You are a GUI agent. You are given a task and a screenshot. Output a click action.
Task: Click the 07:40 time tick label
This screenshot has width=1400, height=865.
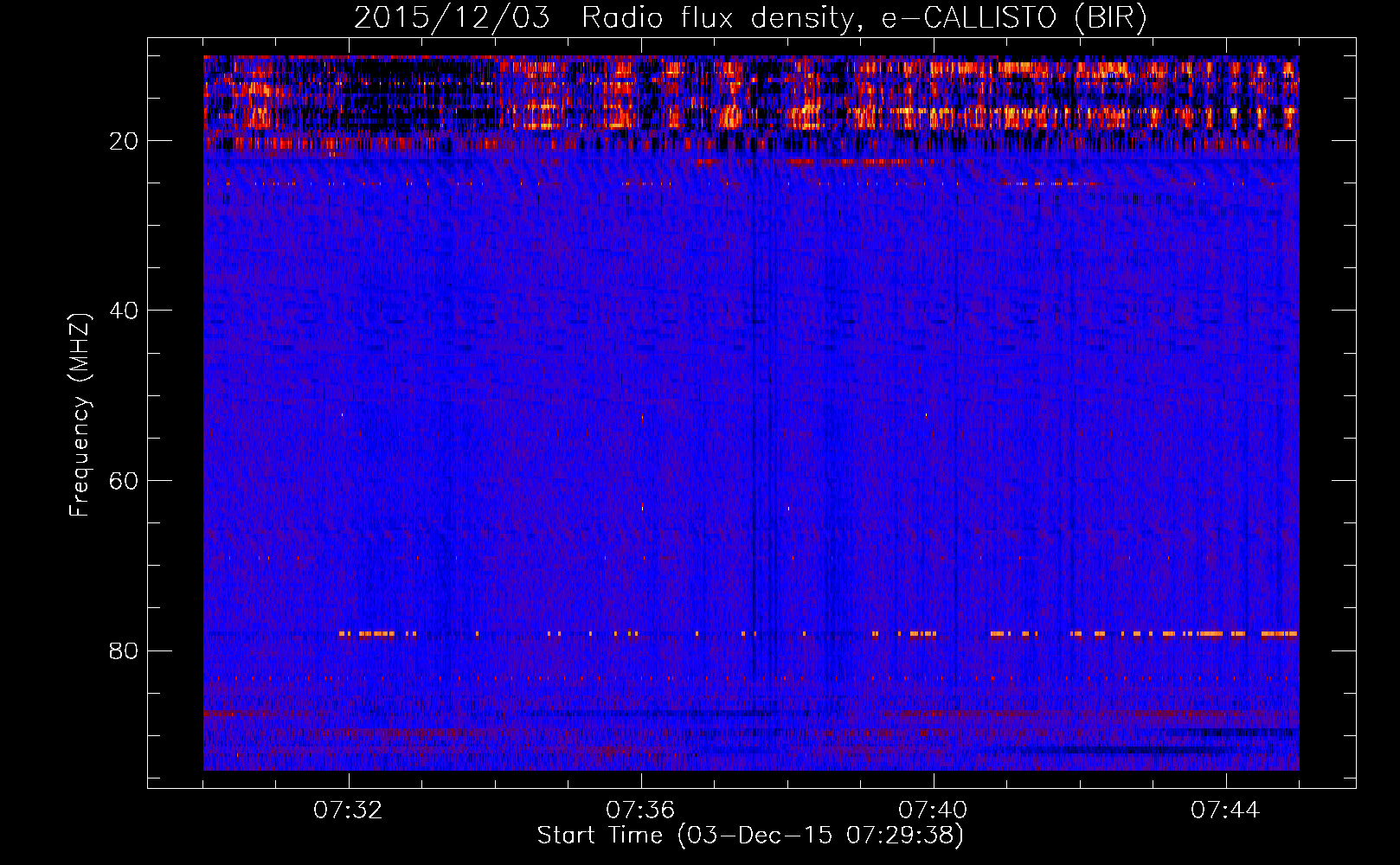click(933, 811)
